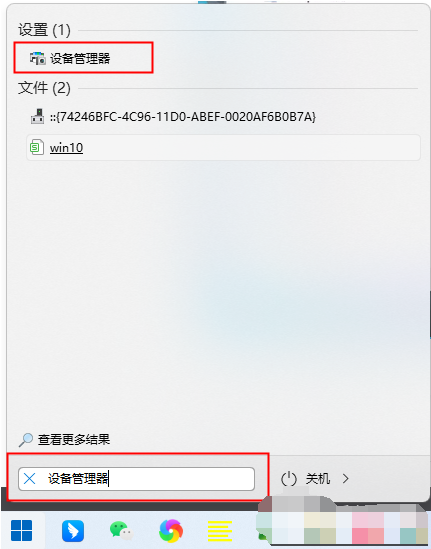
Task: Click 查看更多结果 to see more results
Action: 74,439
